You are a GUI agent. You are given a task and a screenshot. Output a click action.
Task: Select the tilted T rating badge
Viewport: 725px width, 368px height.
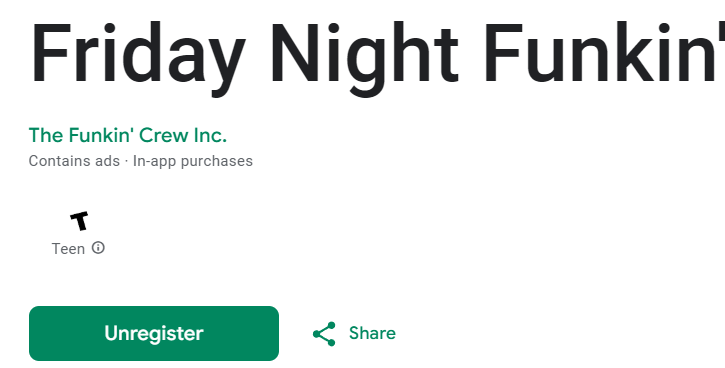(x=80, y=221)
